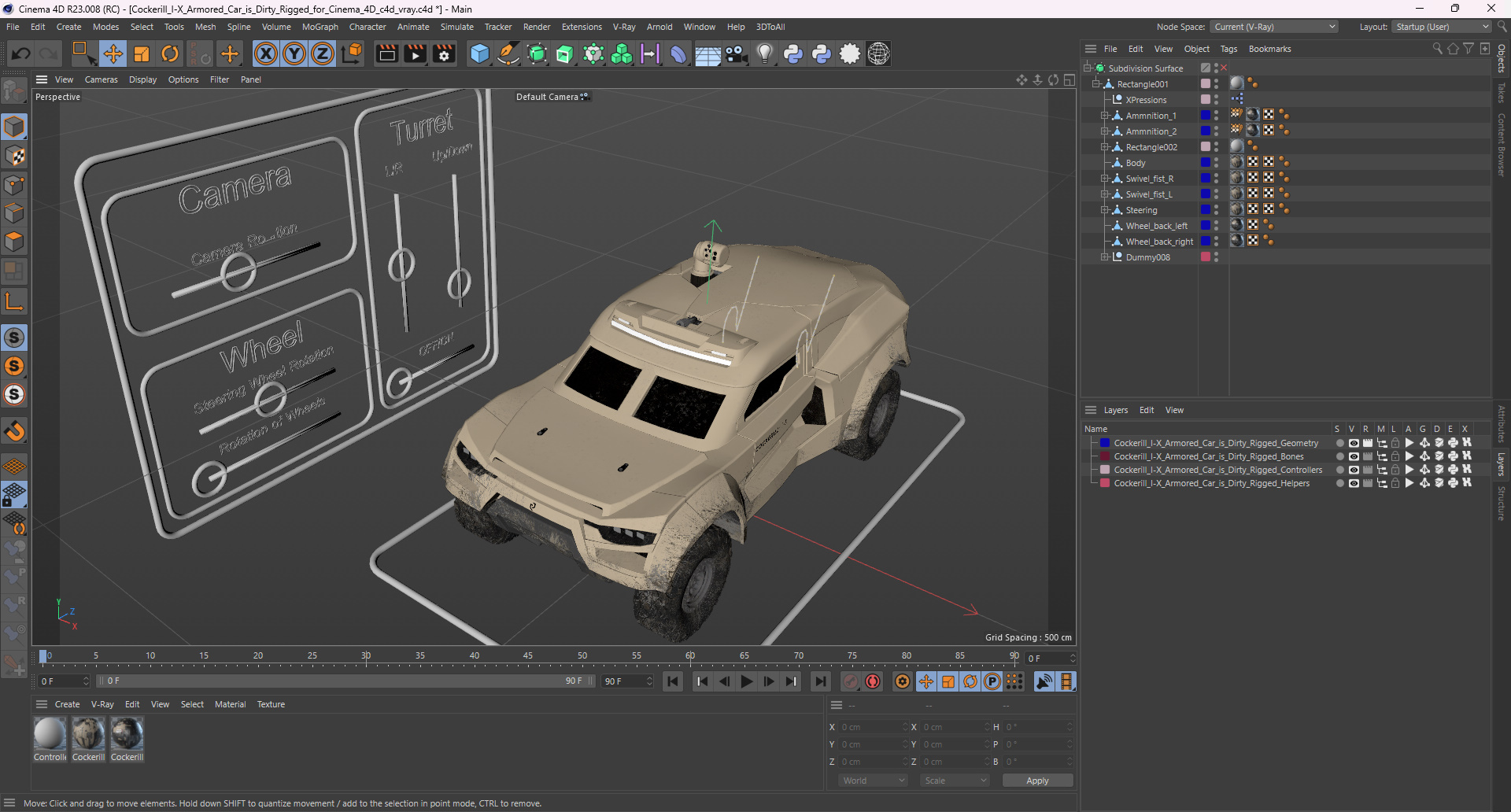The height and width of the screenshot is (812, 1511).
Task: Open the Render View clapperboard icon
Action: click(x=386, y=54)
